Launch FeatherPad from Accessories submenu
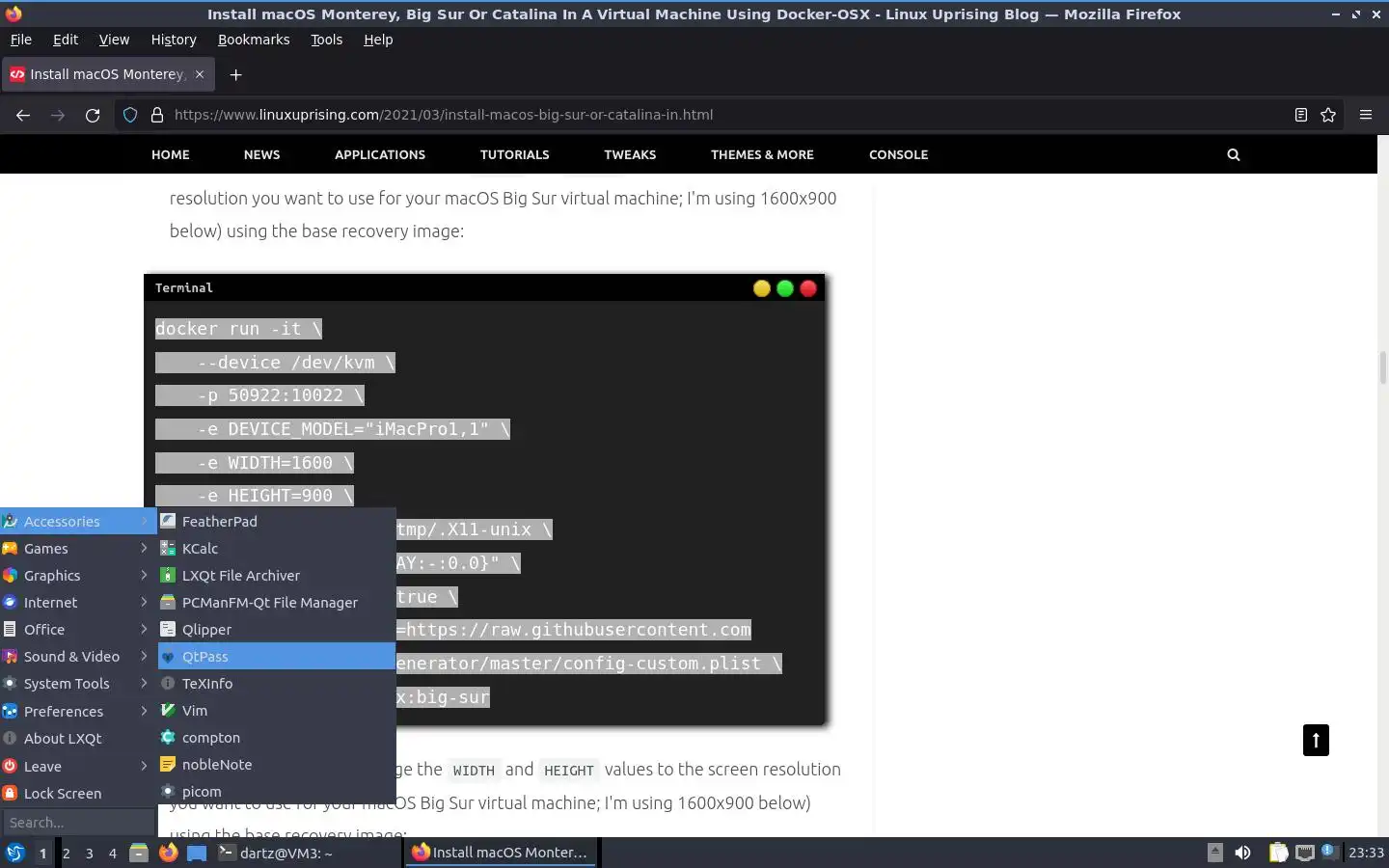This screenshot has height=868, width=1389. coord(277,521)
